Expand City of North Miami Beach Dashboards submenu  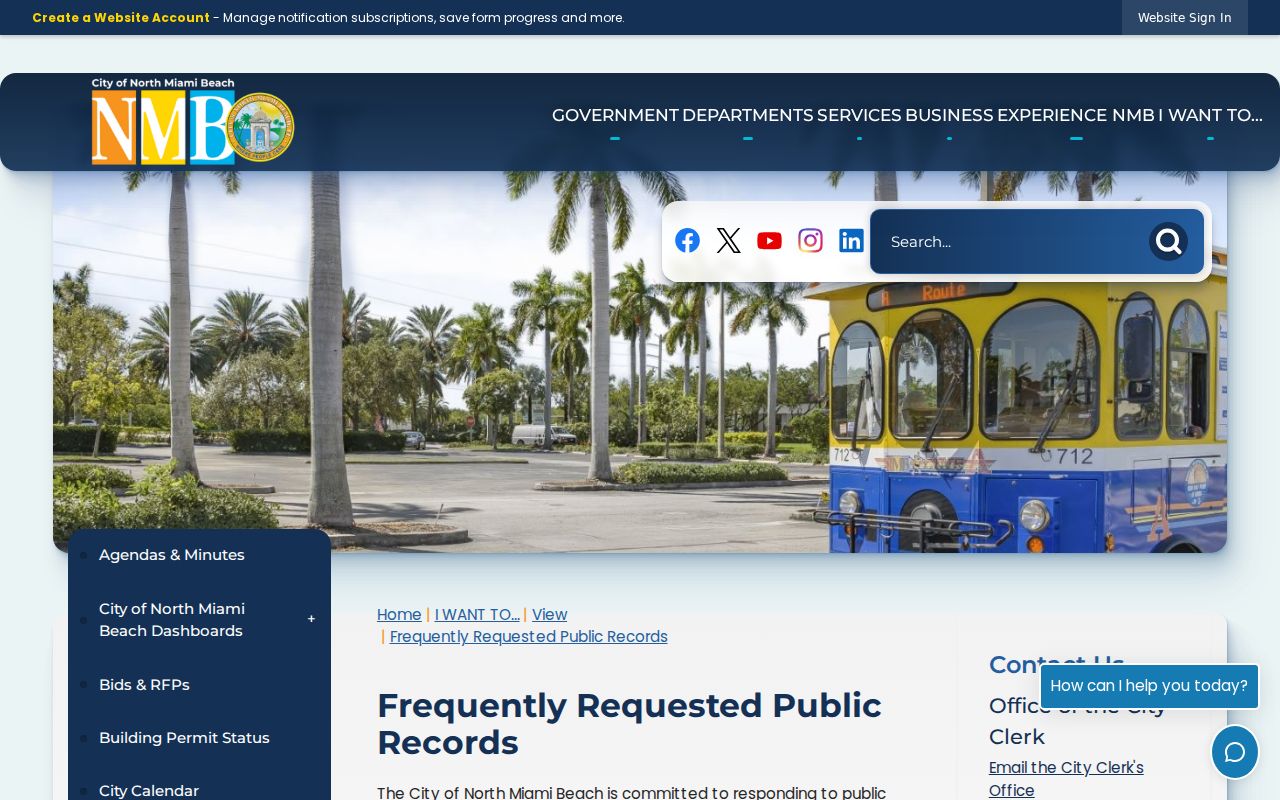pyautogui.click(x=311, y=620)
